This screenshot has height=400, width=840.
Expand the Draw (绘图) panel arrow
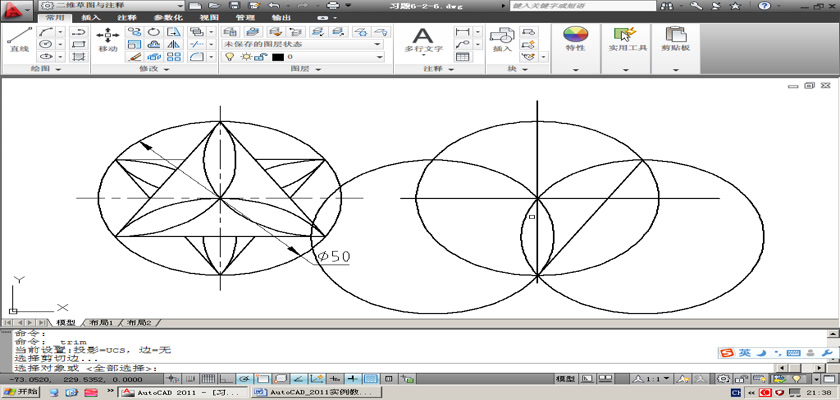pyautogui.click(x=56, y=70)
